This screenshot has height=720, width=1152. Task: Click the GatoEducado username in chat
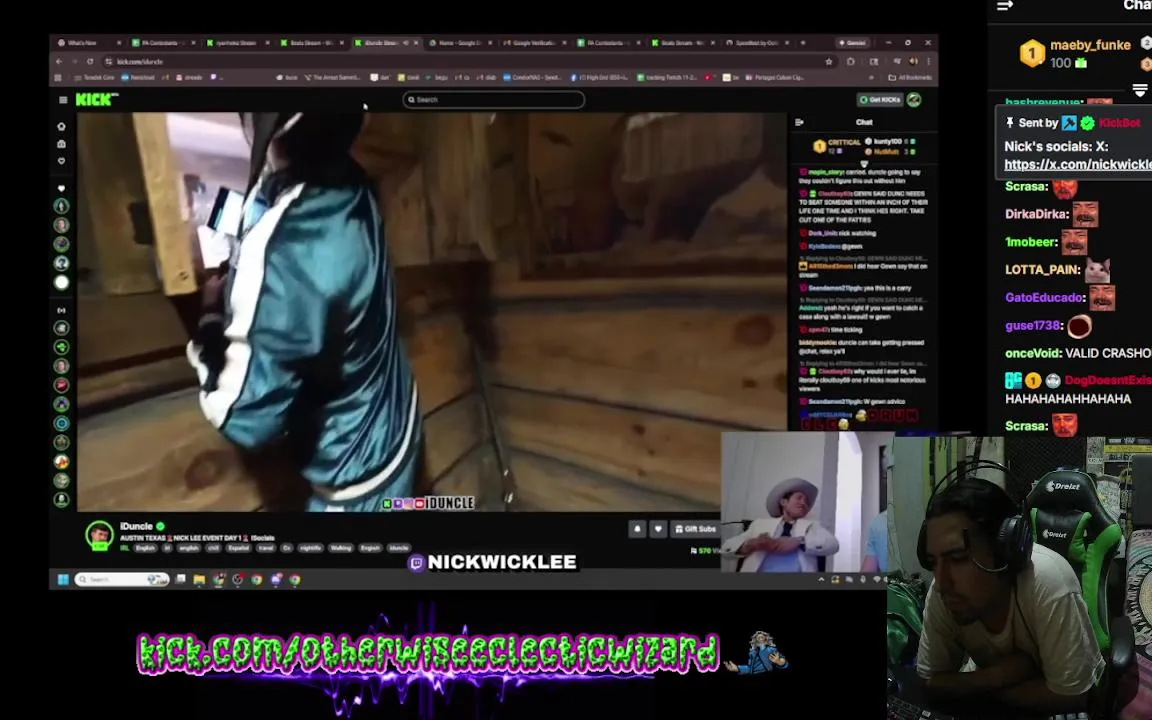point(1044,298)
